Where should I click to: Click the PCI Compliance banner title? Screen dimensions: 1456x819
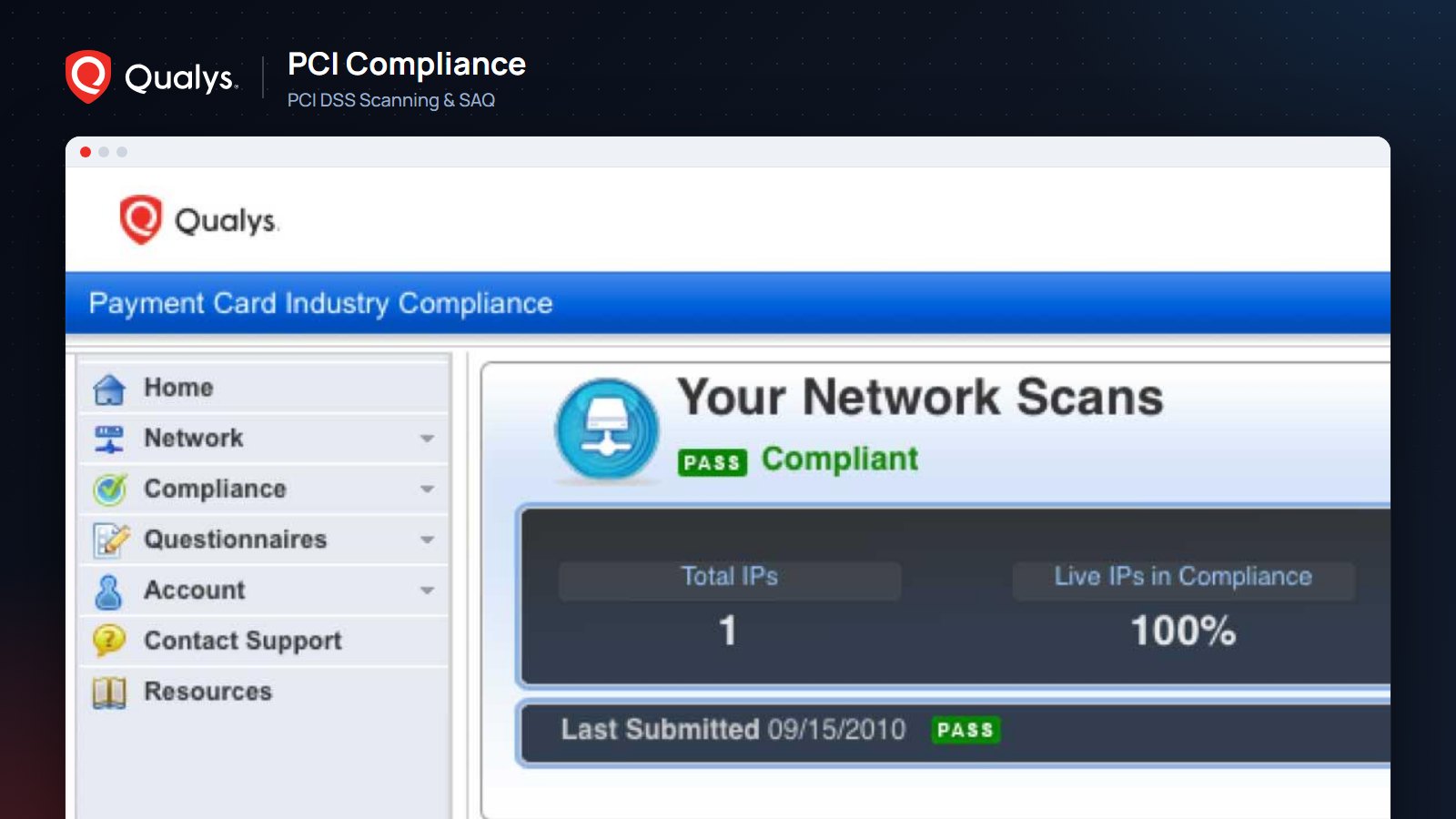click(x=407, y=65)
